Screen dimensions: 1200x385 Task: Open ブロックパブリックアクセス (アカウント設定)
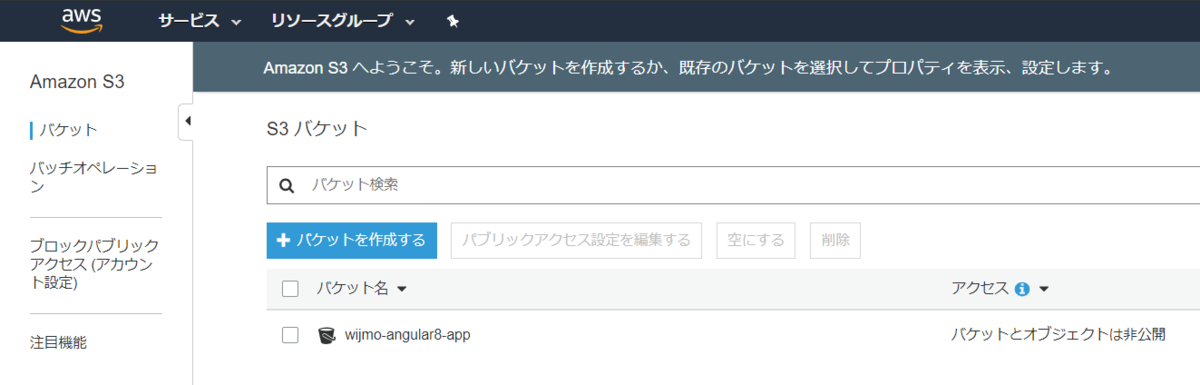point(94,264)
